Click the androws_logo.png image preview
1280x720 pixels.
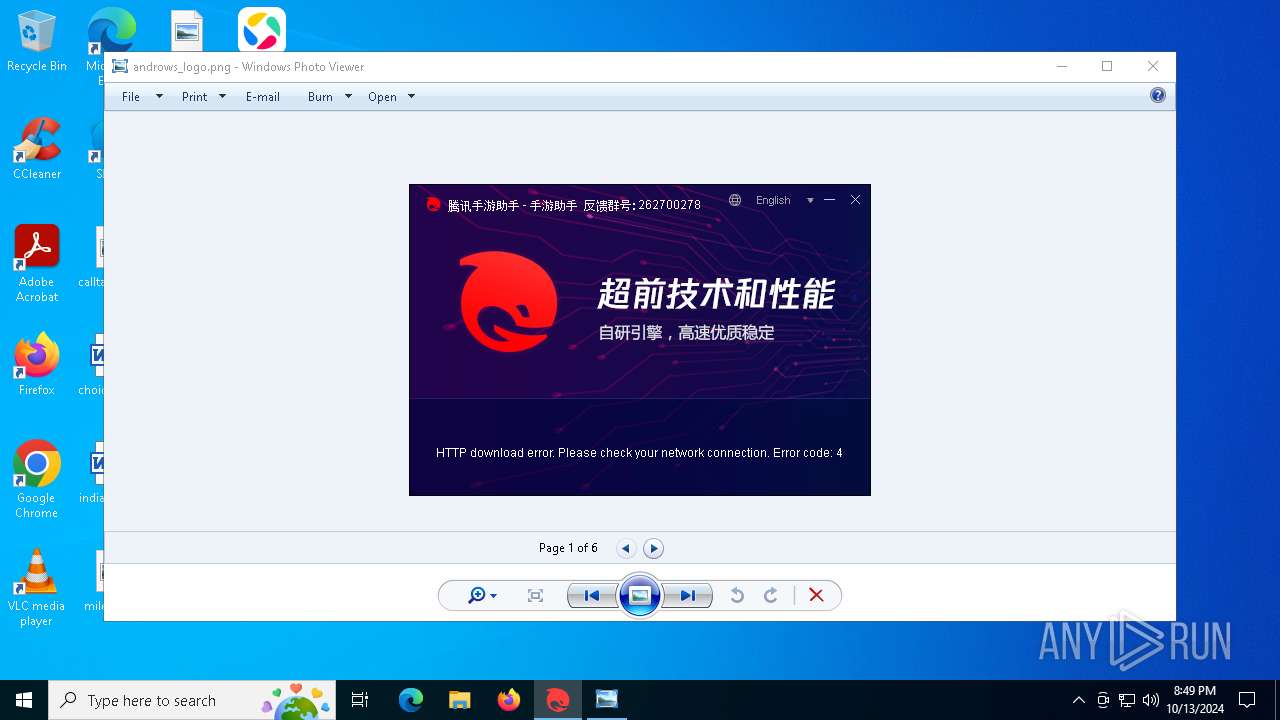[640, 340]
